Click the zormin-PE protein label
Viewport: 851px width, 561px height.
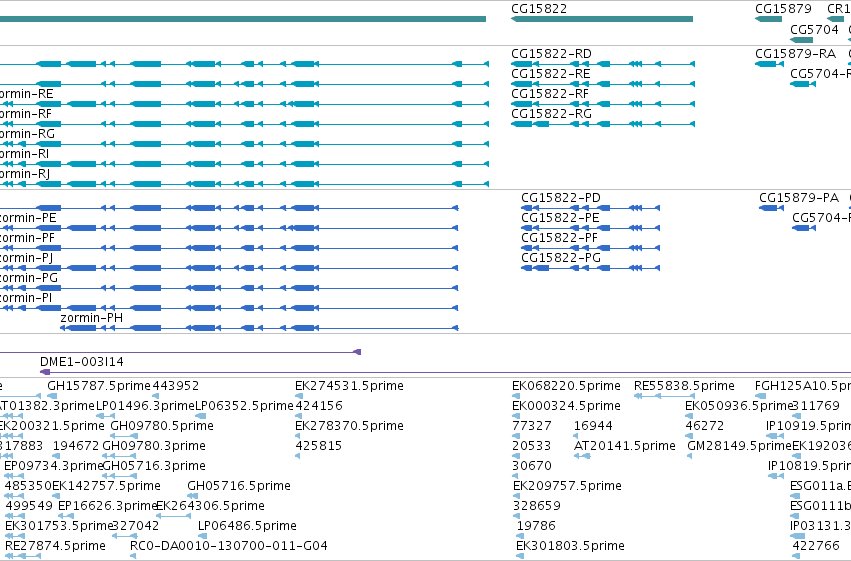pyautogui.click(x=28, y=218)
